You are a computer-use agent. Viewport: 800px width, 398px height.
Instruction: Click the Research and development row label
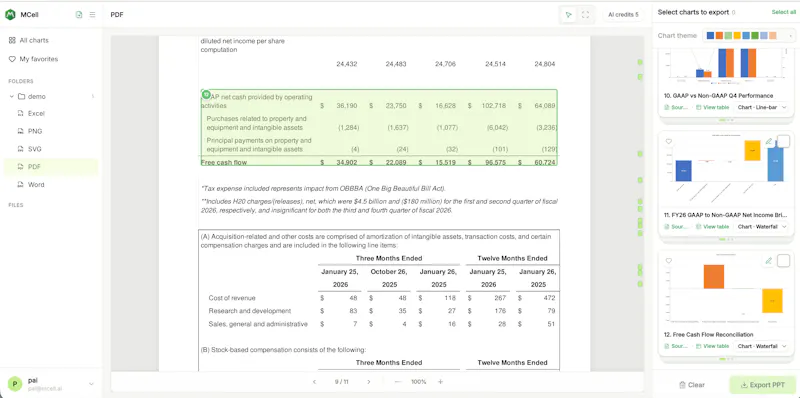coord(250,311)
